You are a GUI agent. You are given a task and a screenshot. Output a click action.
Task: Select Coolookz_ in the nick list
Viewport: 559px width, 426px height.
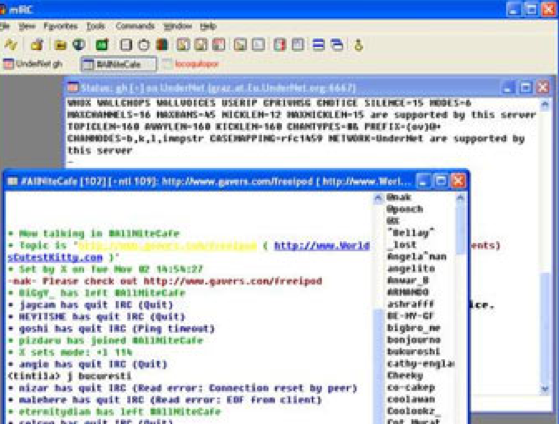tap(414, 411)
